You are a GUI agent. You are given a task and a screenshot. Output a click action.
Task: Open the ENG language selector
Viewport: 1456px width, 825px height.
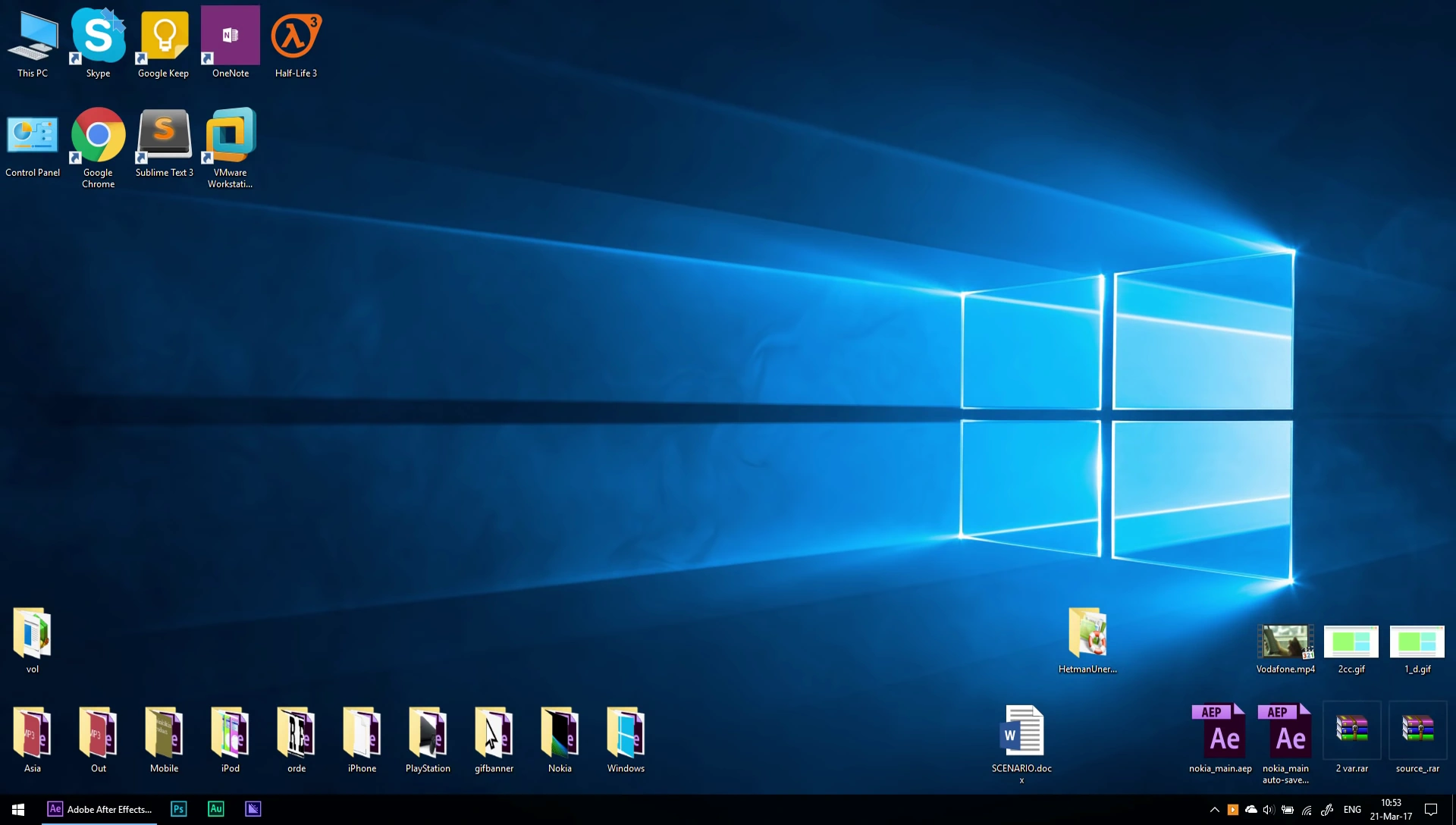coord(1352,810)
